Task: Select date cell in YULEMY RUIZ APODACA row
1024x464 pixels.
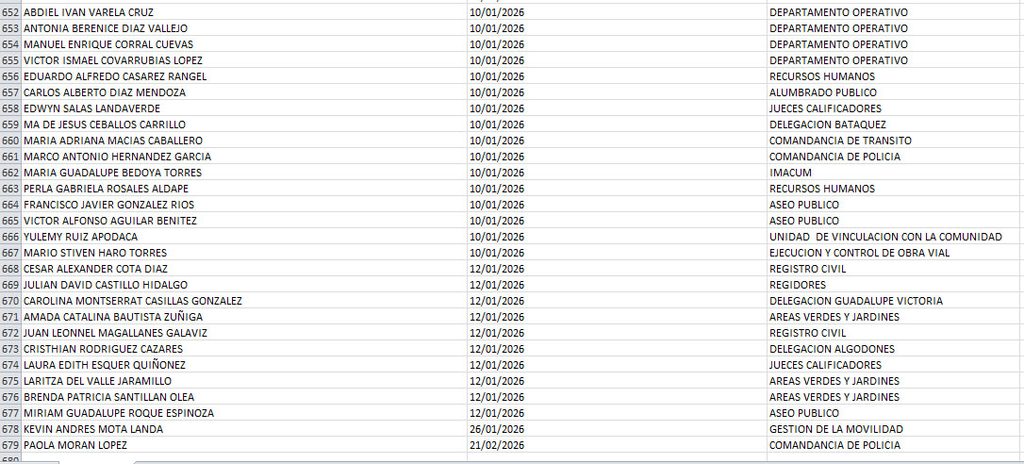Action: [x=617, y=237]
